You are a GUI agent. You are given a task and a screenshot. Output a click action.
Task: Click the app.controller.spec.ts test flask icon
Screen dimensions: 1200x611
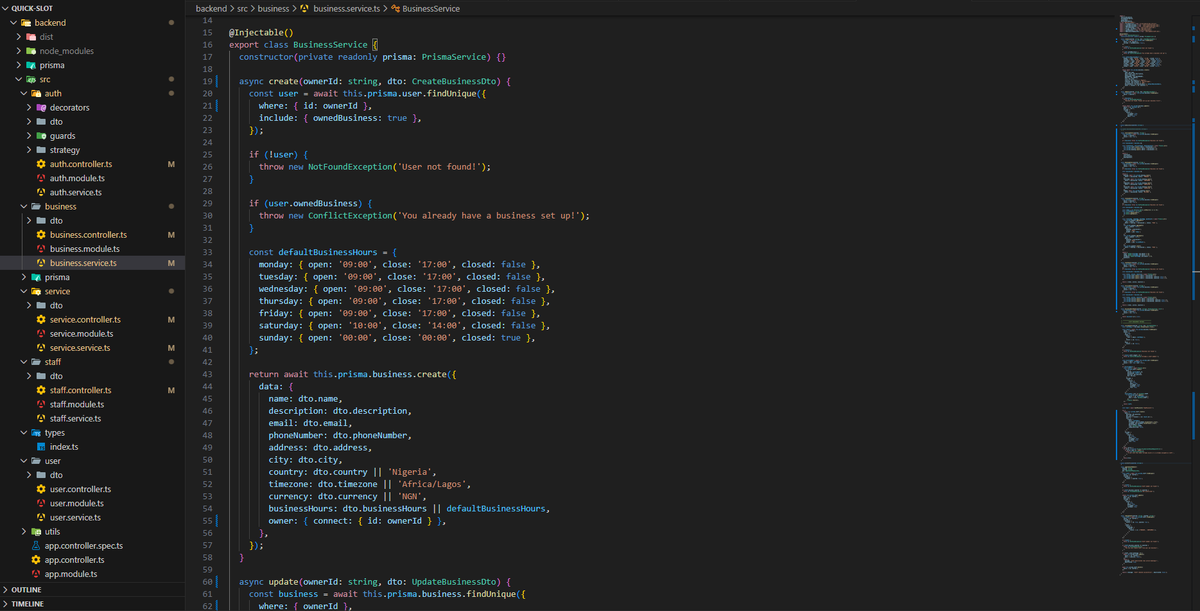(x=36, y=546)
